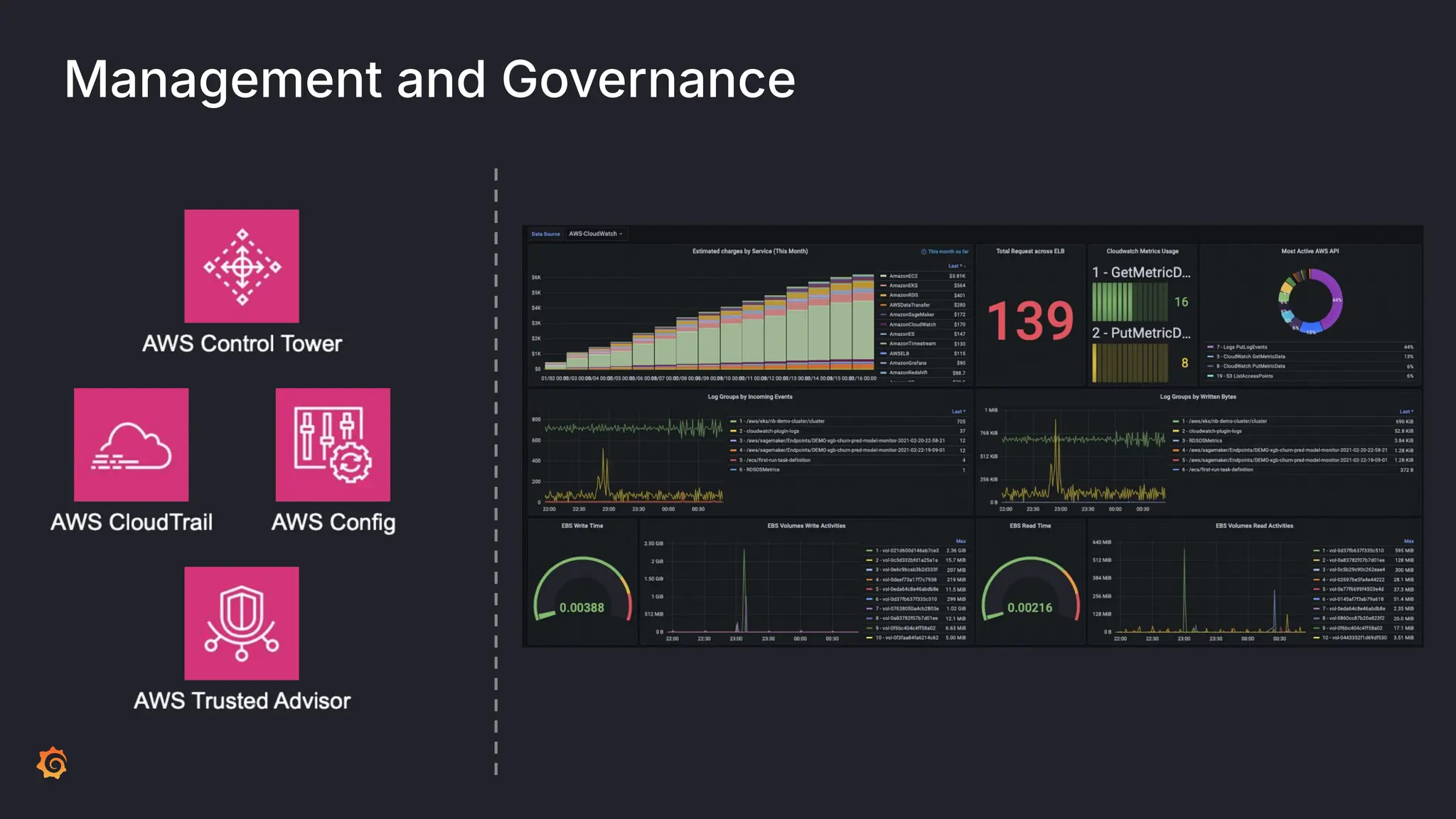Select '6 - RDSOSMetrics' in Incoming Events legend

pyautogui.click(x=759, y=470)
